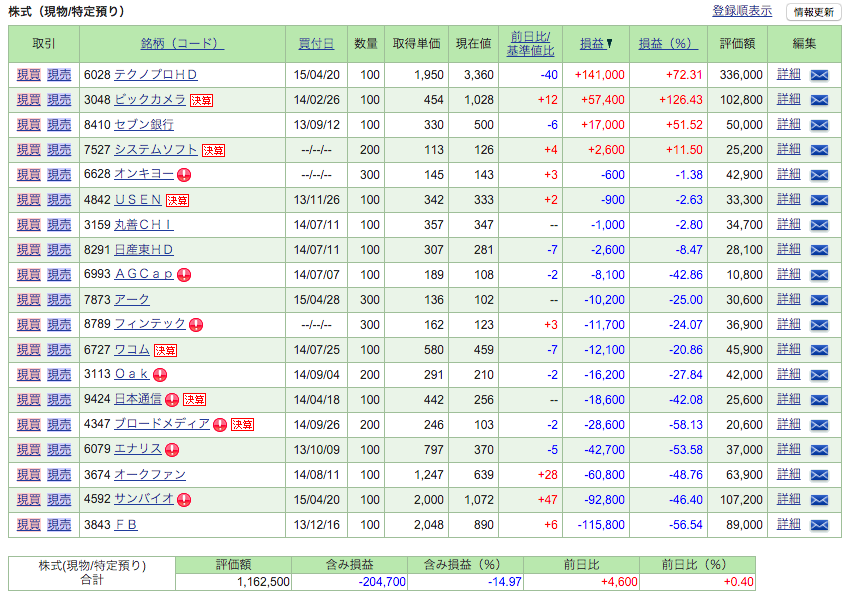Click 決算 badge next to USEN
Screen dimensions: 851x600
(177, 200)
